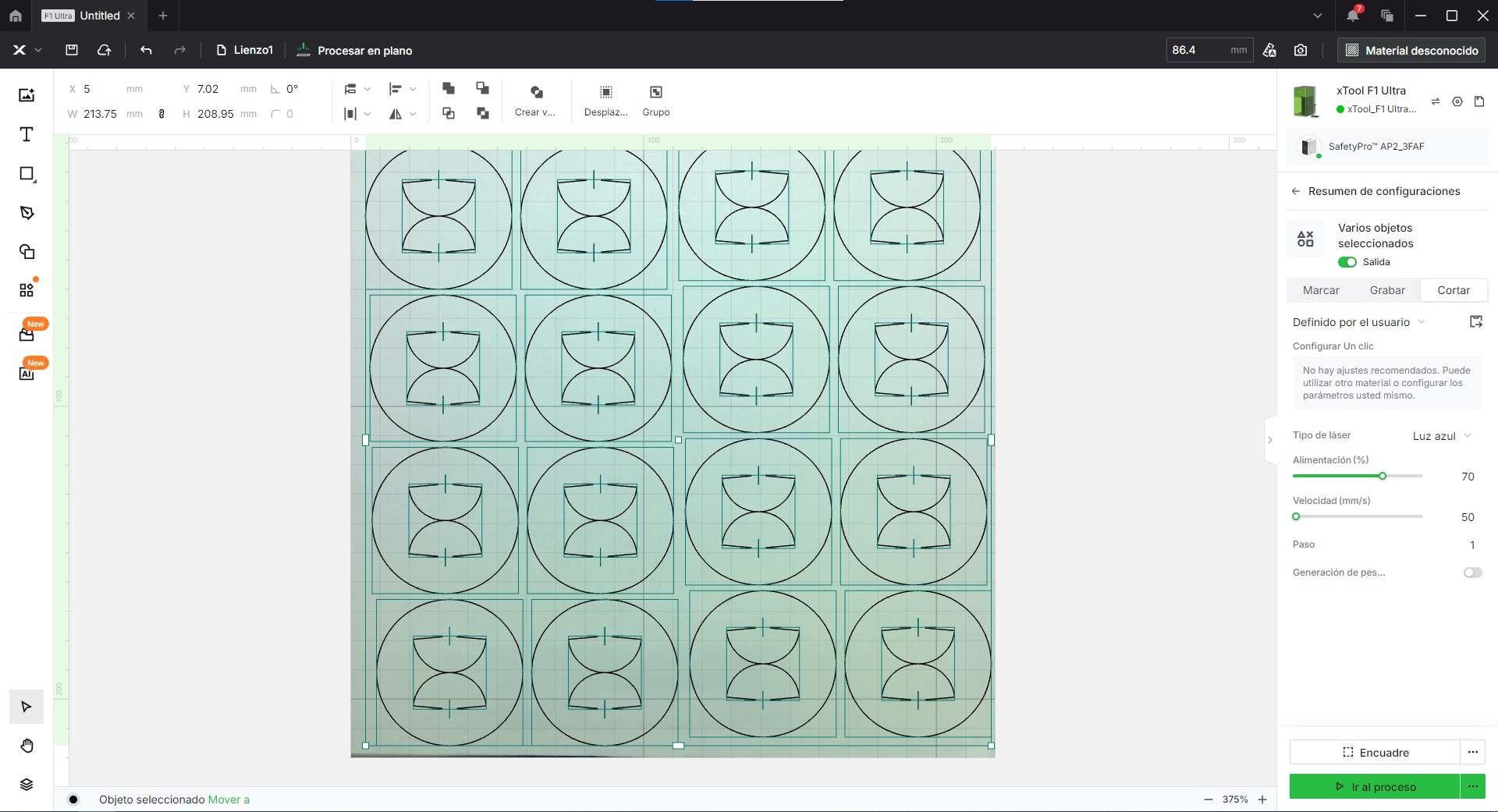Toggle the aspect ratio lock

click(162, 114)
